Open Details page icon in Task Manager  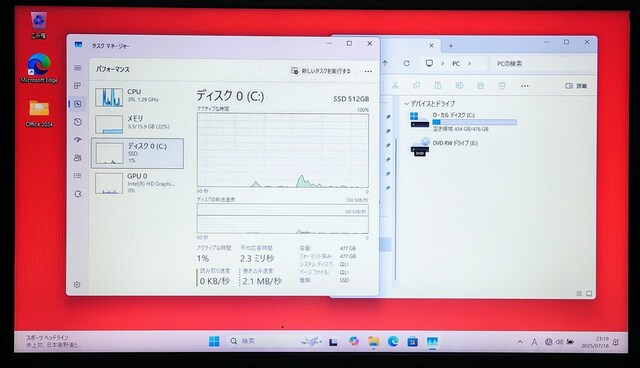78,175
